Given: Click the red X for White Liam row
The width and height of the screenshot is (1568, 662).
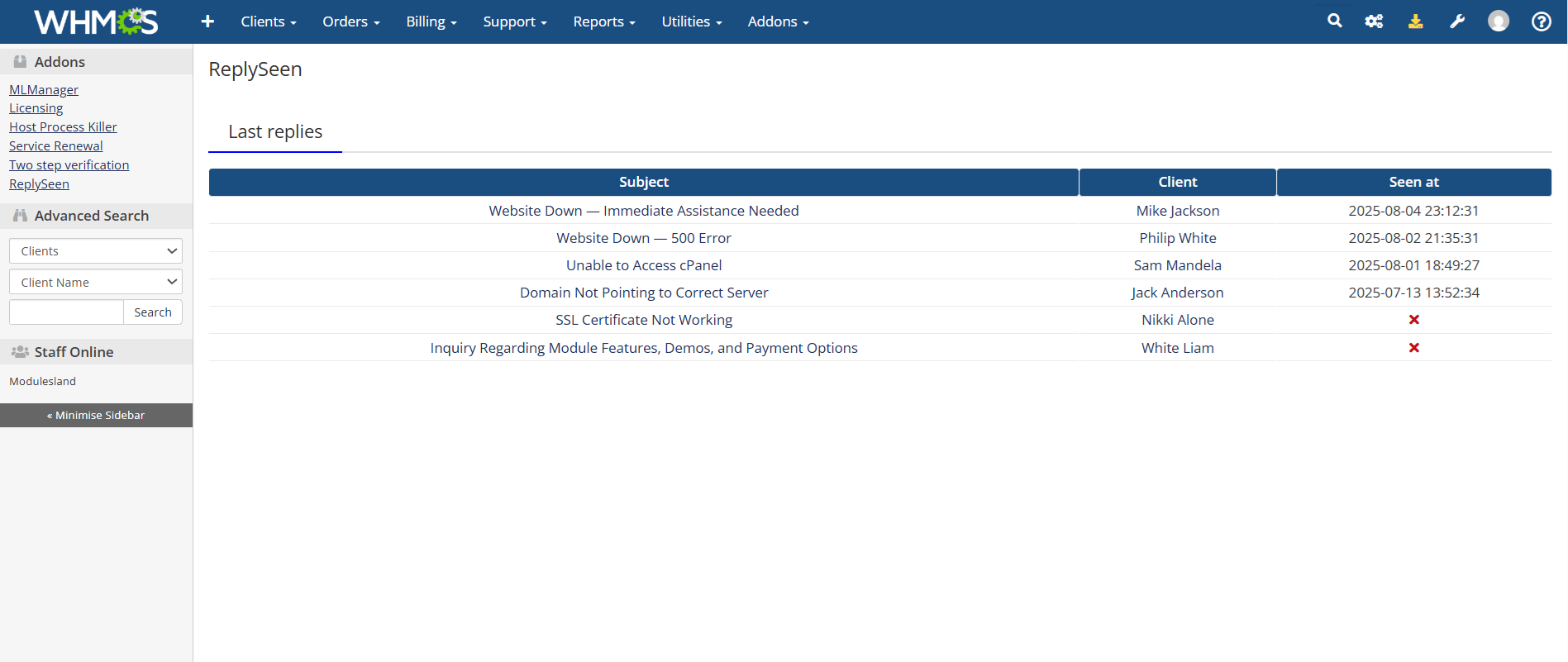Looking at the screenshot, I should coord(1414,348).
